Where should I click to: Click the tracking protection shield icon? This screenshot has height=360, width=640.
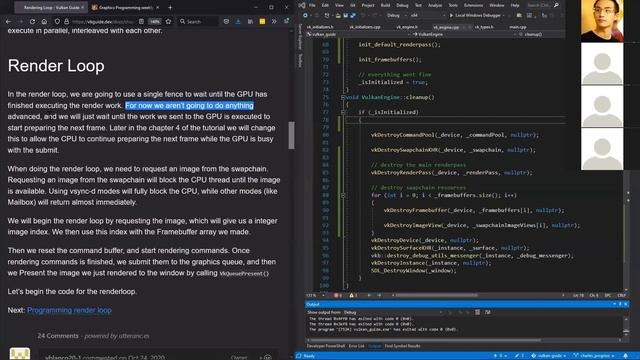[x=57, y=21]
